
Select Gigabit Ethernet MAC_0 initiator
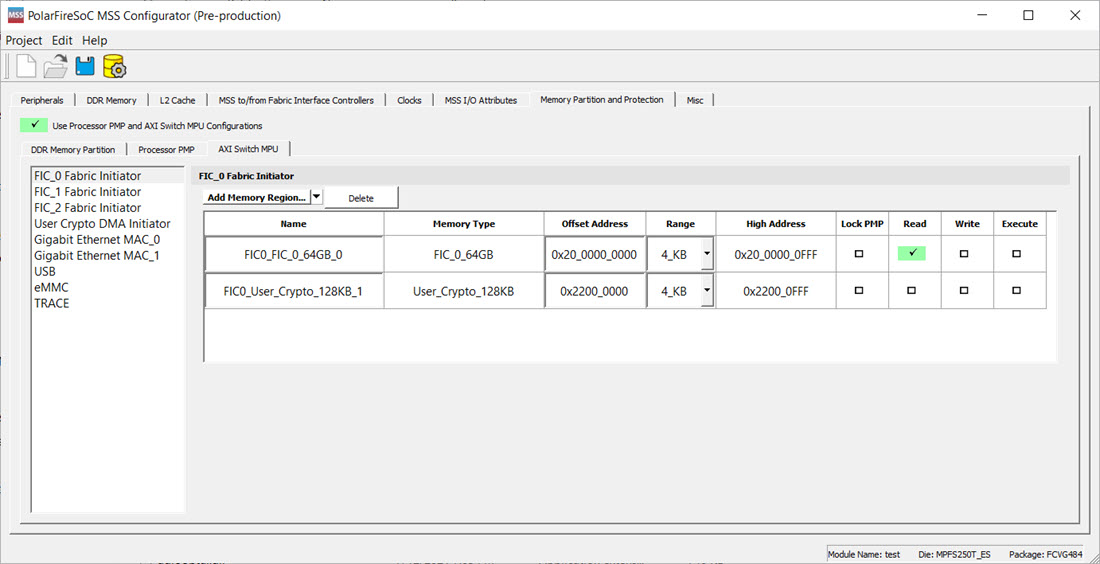point(97,239)
